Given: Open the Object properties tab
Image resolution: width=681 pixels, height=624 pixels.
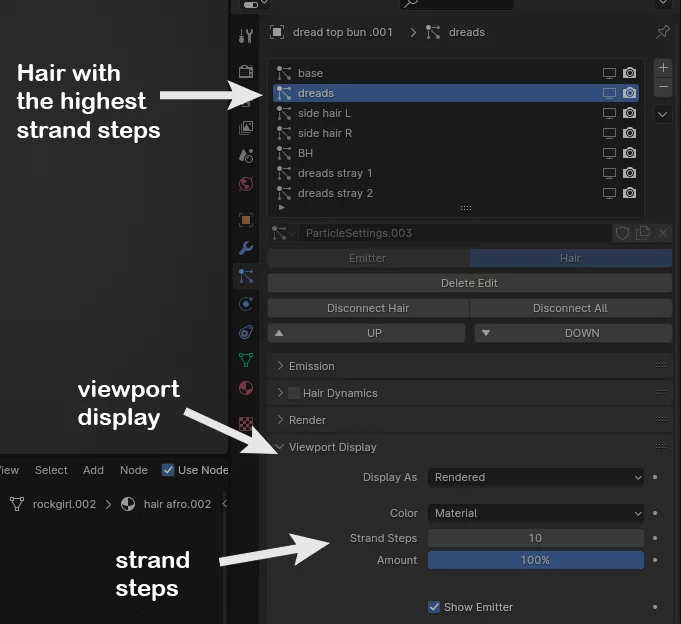Looking at the screenshot, I should point(246,220).
